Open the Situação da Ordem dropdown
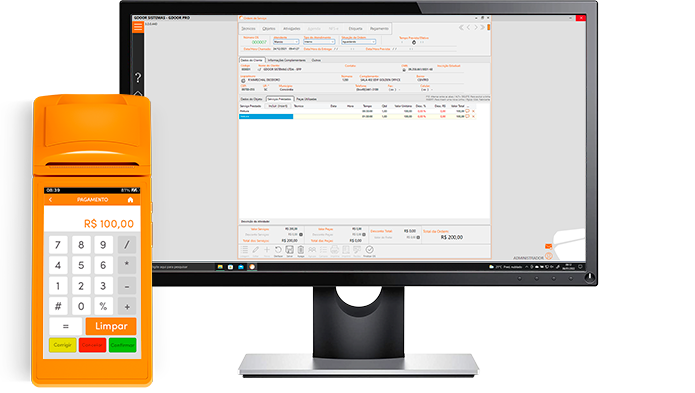Image resolution: width=695 pixels, height=393 pixels. [x=359, y=42]
